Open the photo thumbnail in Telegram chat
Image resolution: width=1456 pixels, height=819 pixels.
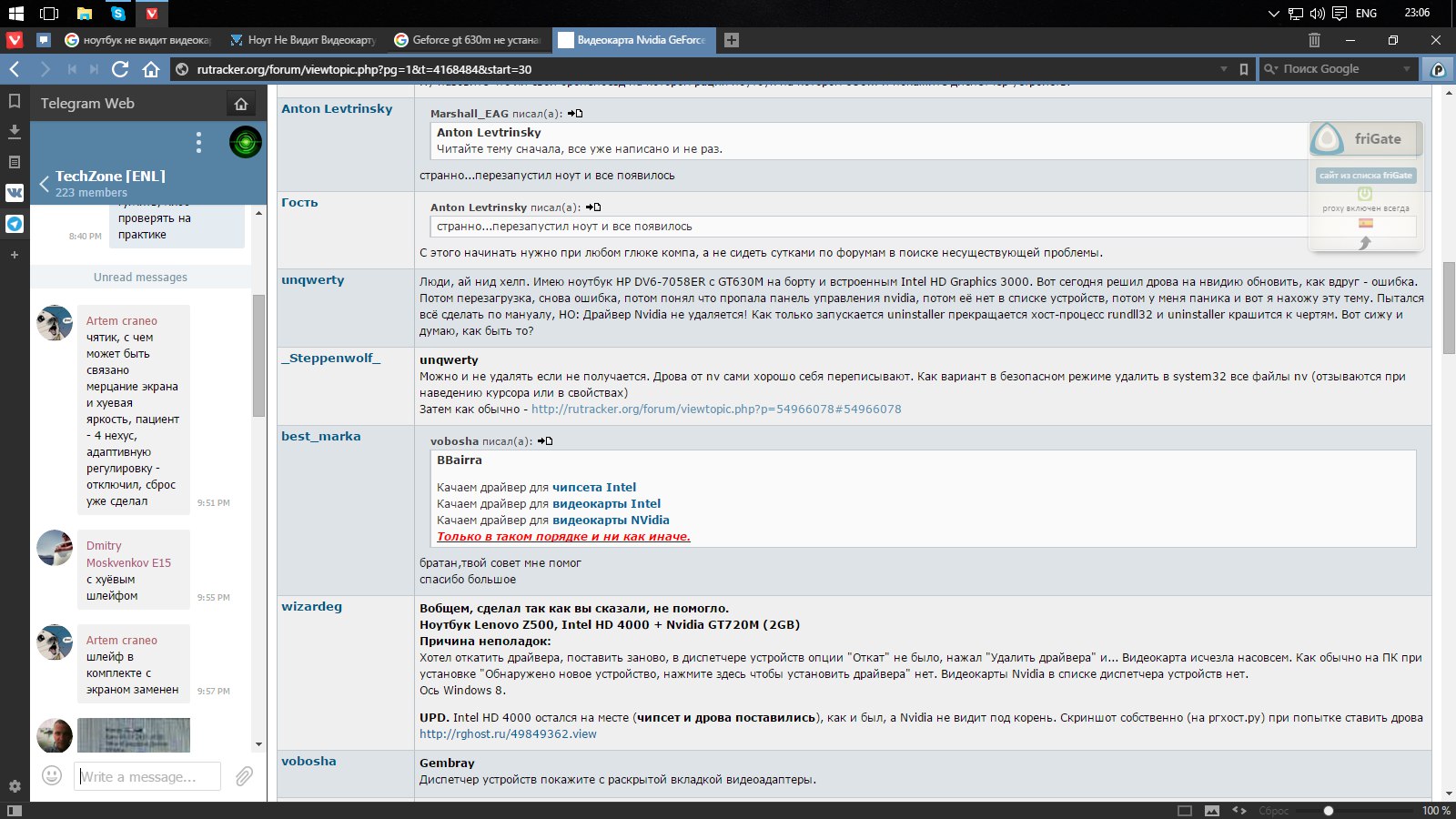[x=134, y=735]
